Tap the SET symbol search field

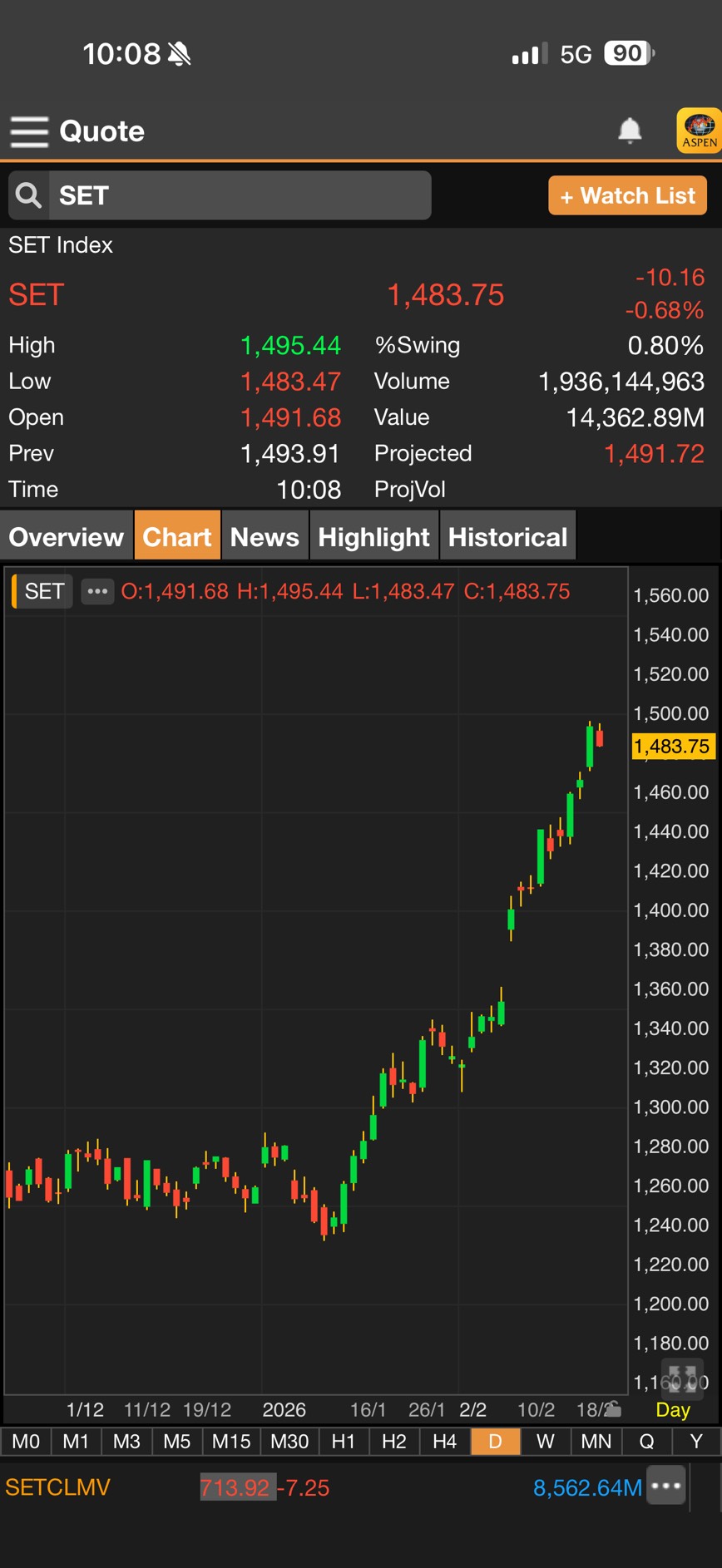point(240,195)
